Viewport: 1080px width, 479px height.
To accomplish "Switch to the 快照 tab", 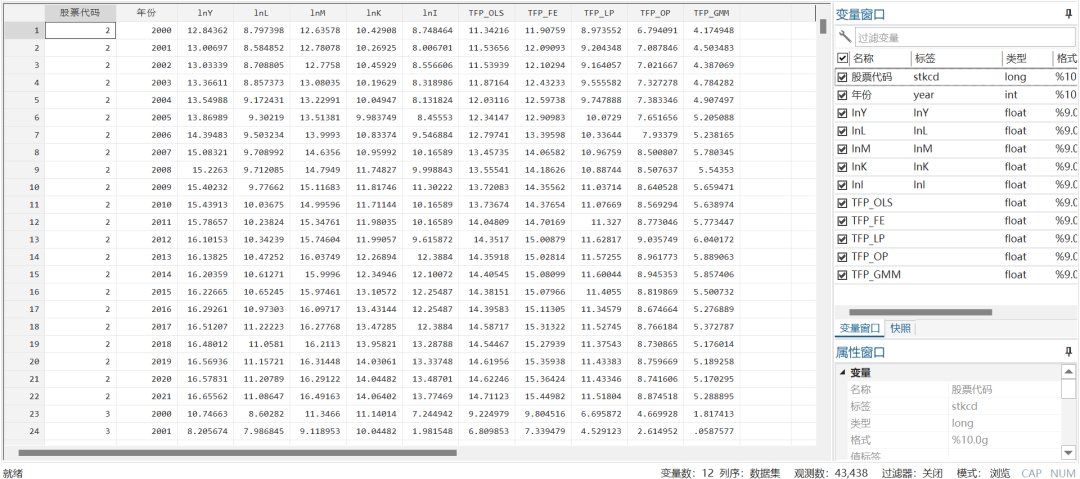I will pyautogui.click(x=900, y=328).
